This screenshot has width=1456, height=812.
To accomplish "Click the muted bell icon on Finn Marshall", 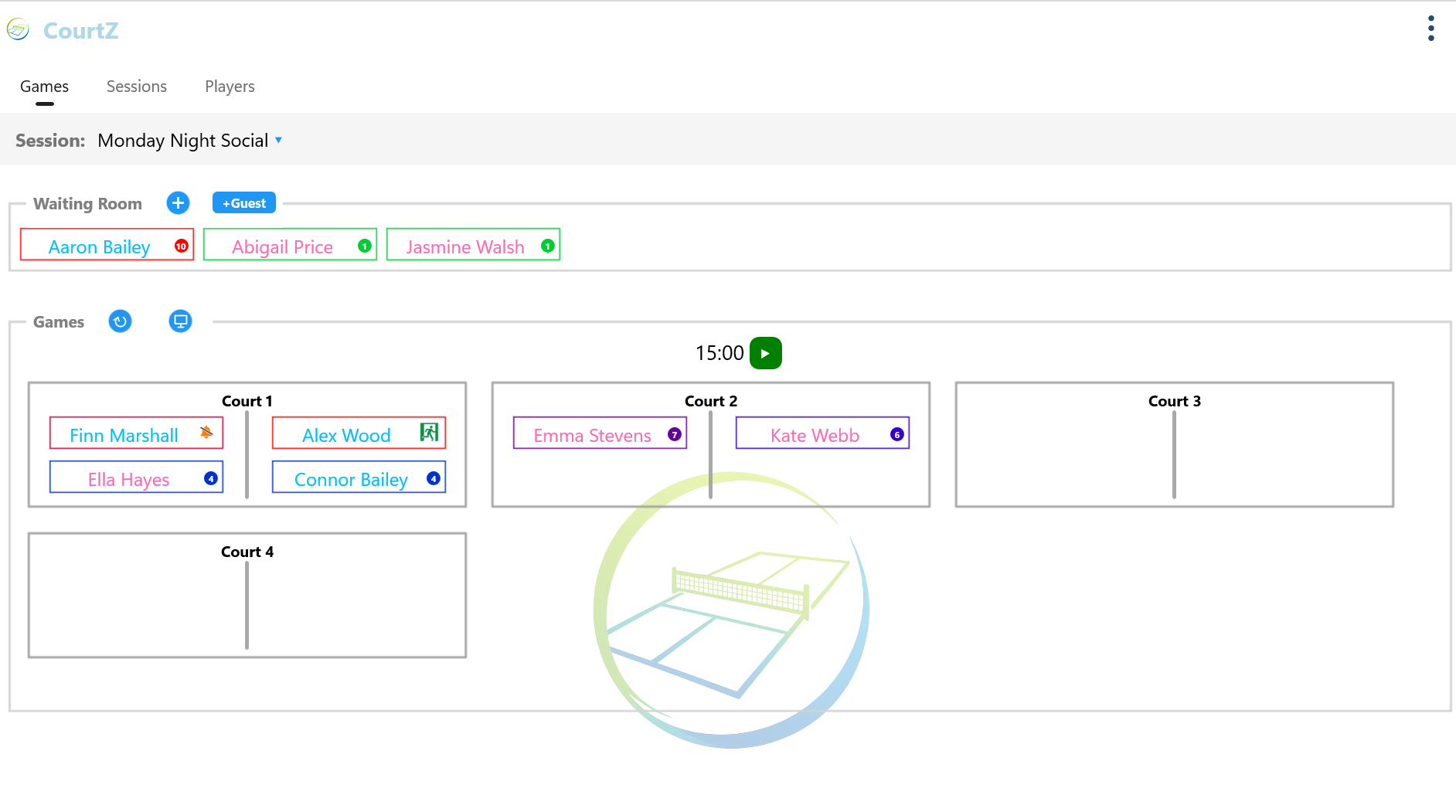I will pos(206,432).
